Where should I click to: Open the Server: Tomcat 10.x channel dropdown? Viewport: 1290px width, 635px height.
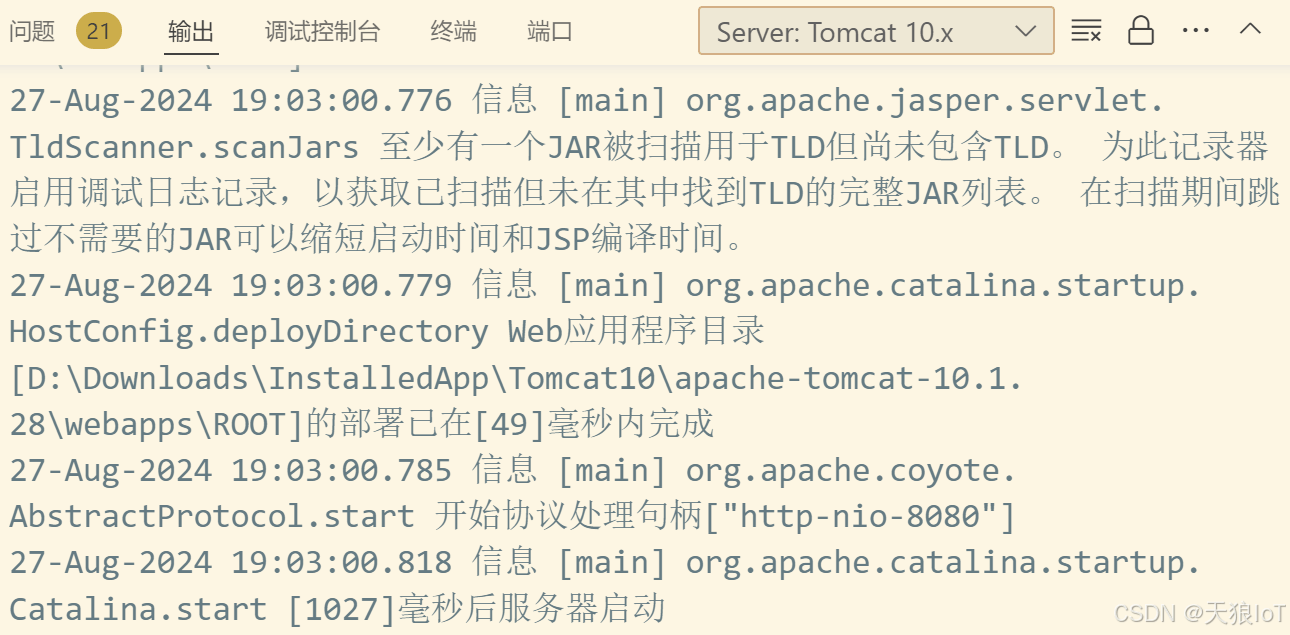click(x=876, y=31)
